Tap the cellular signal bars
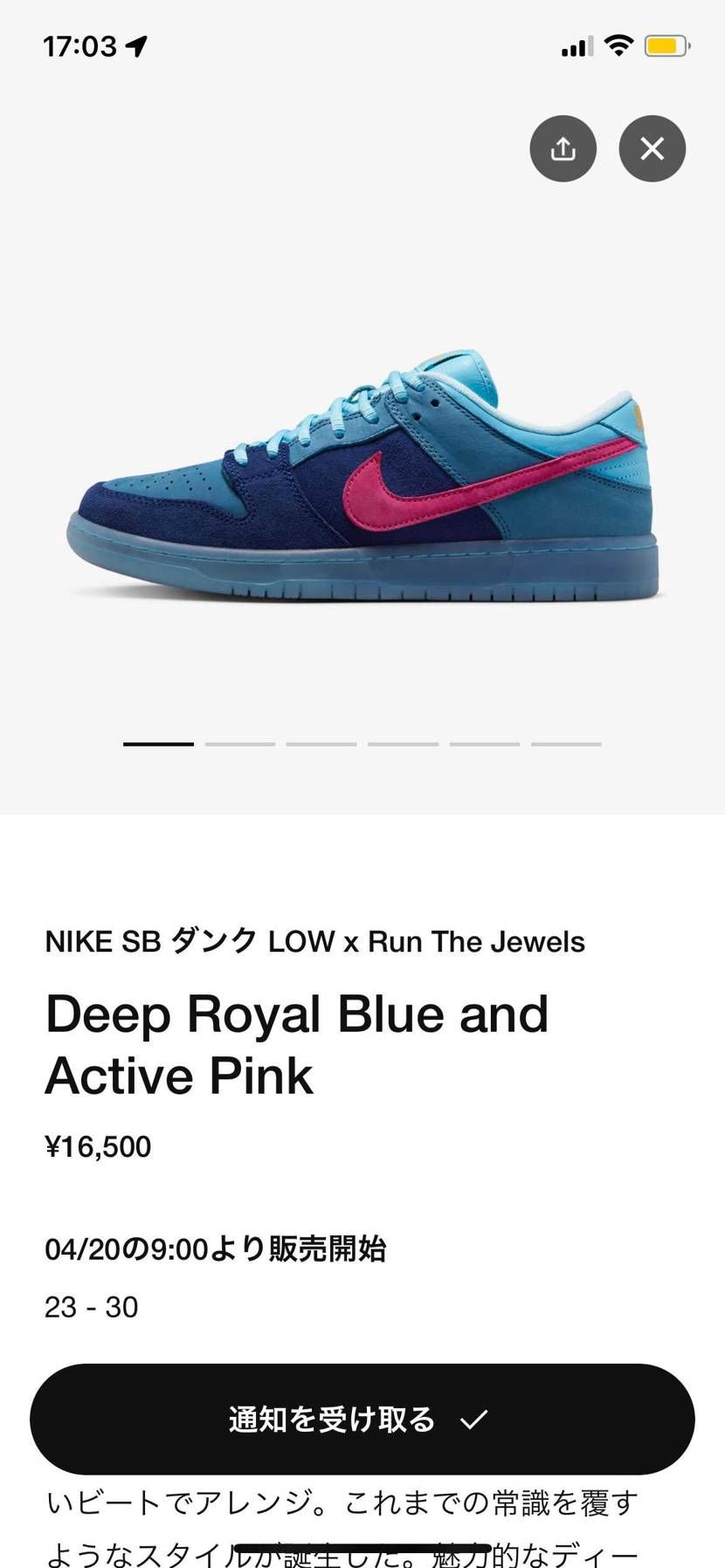The height and width of the screenshot is (1568, 725). click(x=577, y=46)
